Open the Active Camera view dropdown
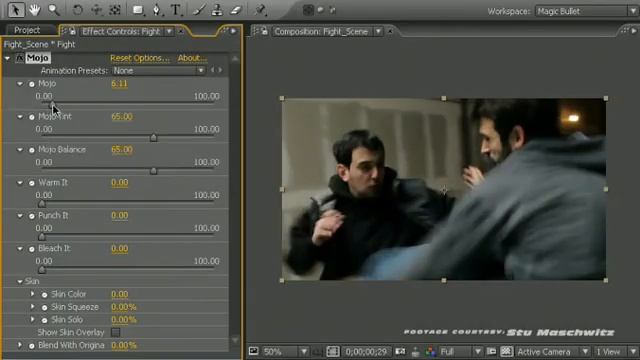Screen dimensions: 640x360 pos(553,351)
